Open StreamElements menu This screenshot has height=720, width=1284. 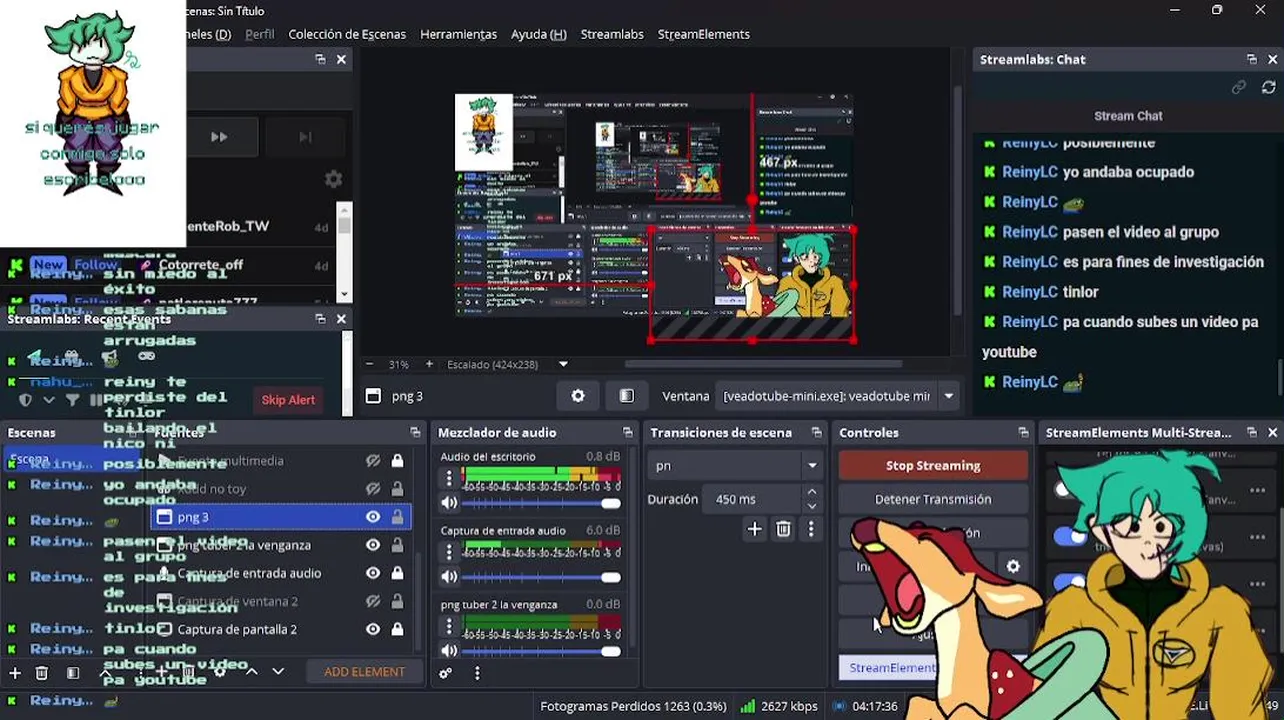pyautogui.click(x=703, y=34)
